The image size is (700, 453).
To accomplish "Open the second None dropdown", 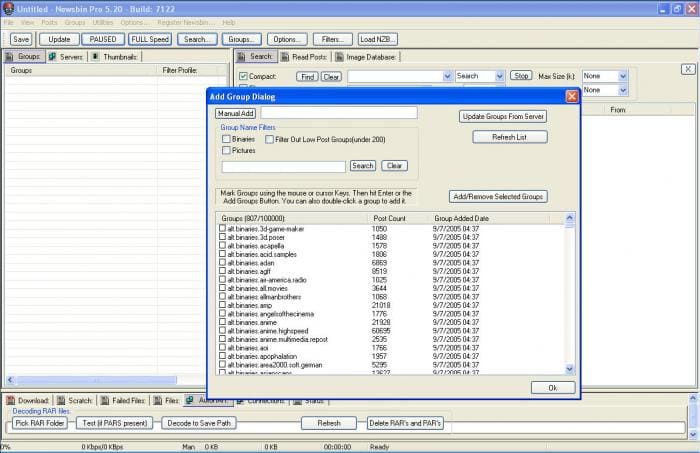I will tap(623, 90).
